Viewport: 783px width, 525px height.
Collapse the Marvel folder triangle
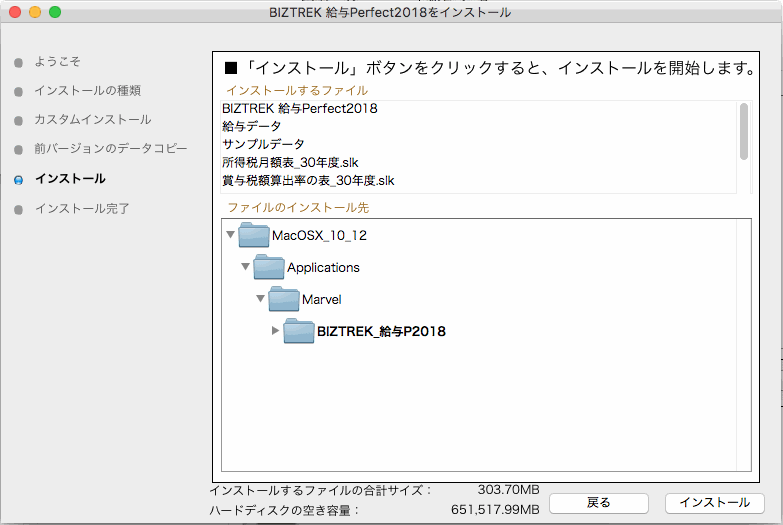(x=261, y=299)
